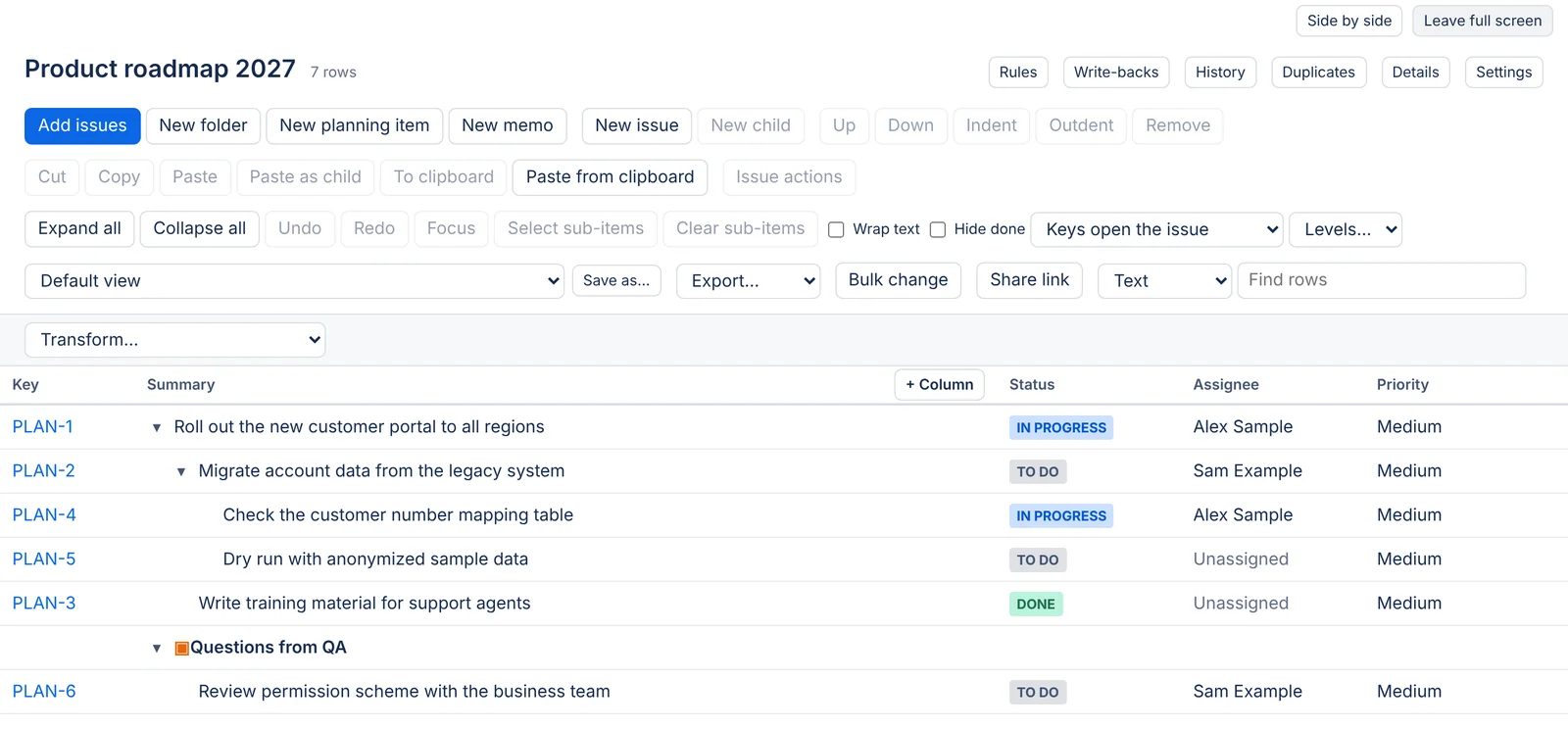Collapse the Questions from QA folder
This screenshot has height=729, width=1568.
coord(157,648)
